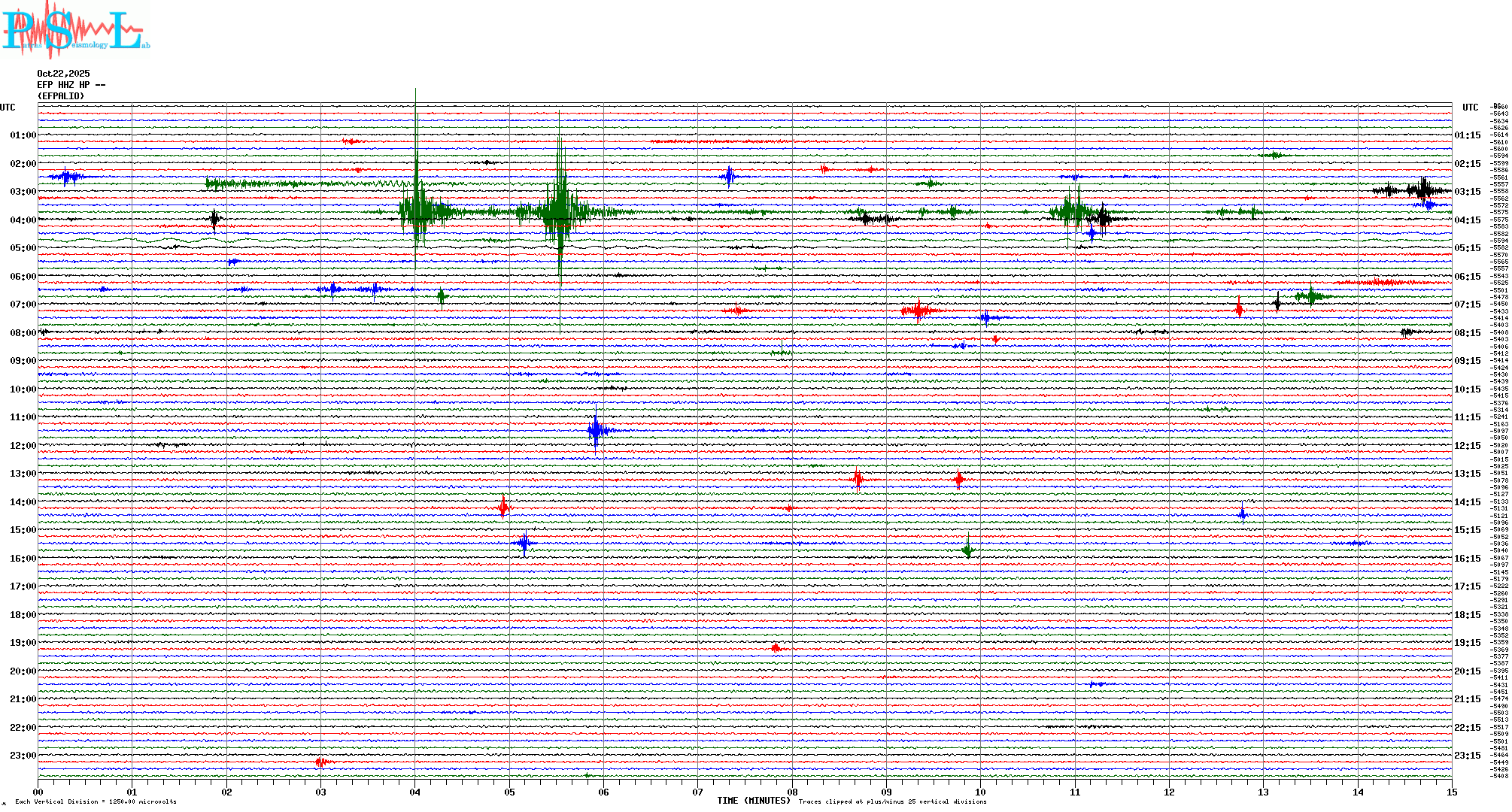Screen dimensions: 1512x812
Task: Click the 03:15 time label on right
Action: pos(1467,192)
